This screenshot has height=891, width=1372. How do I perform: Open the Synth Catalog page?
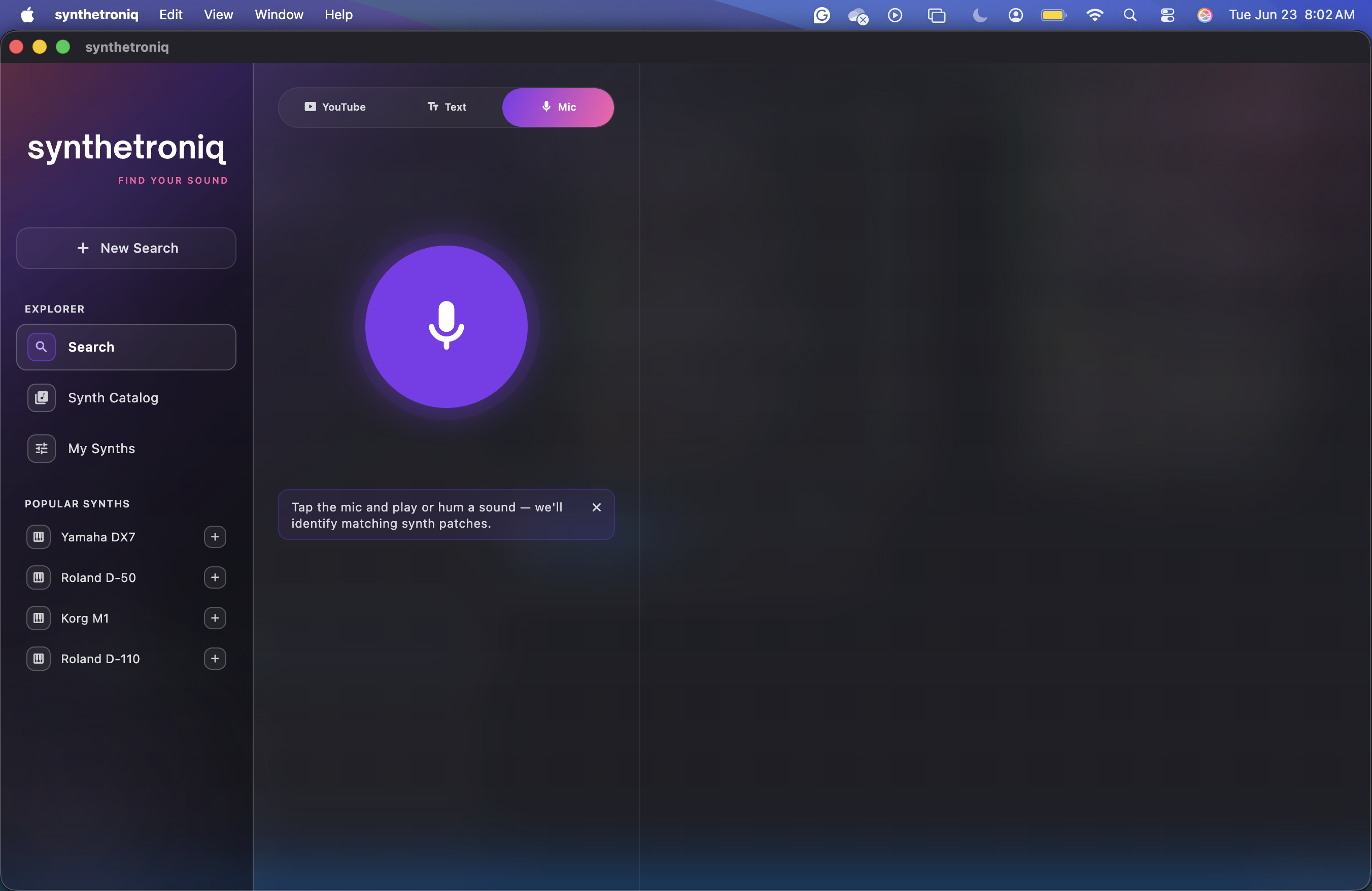pyautogui.click(x=126, y=398)
